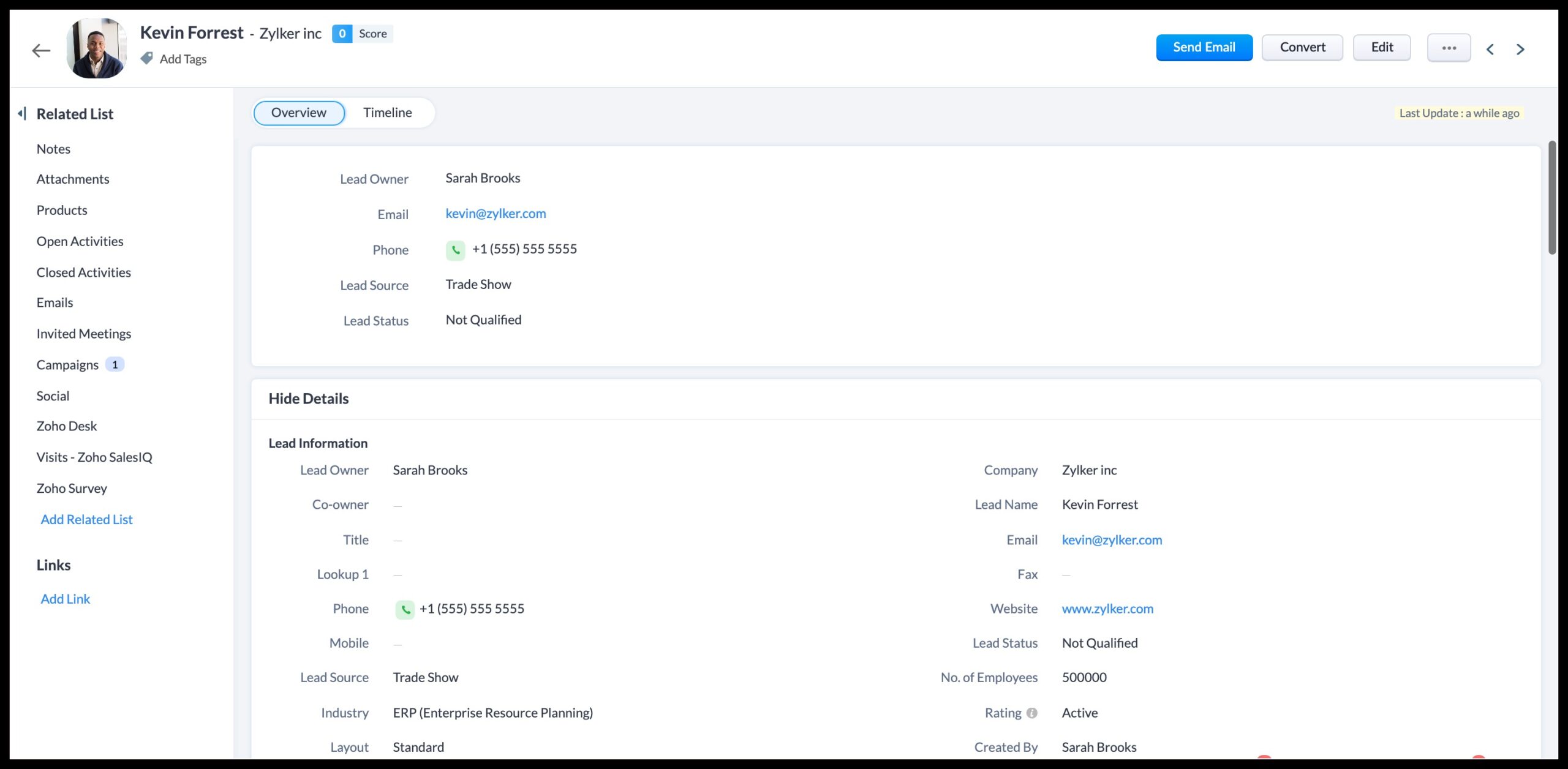Navigate to previous record using left chevron
This screenshot has width=1568, height=769.
click(1491, 49)
